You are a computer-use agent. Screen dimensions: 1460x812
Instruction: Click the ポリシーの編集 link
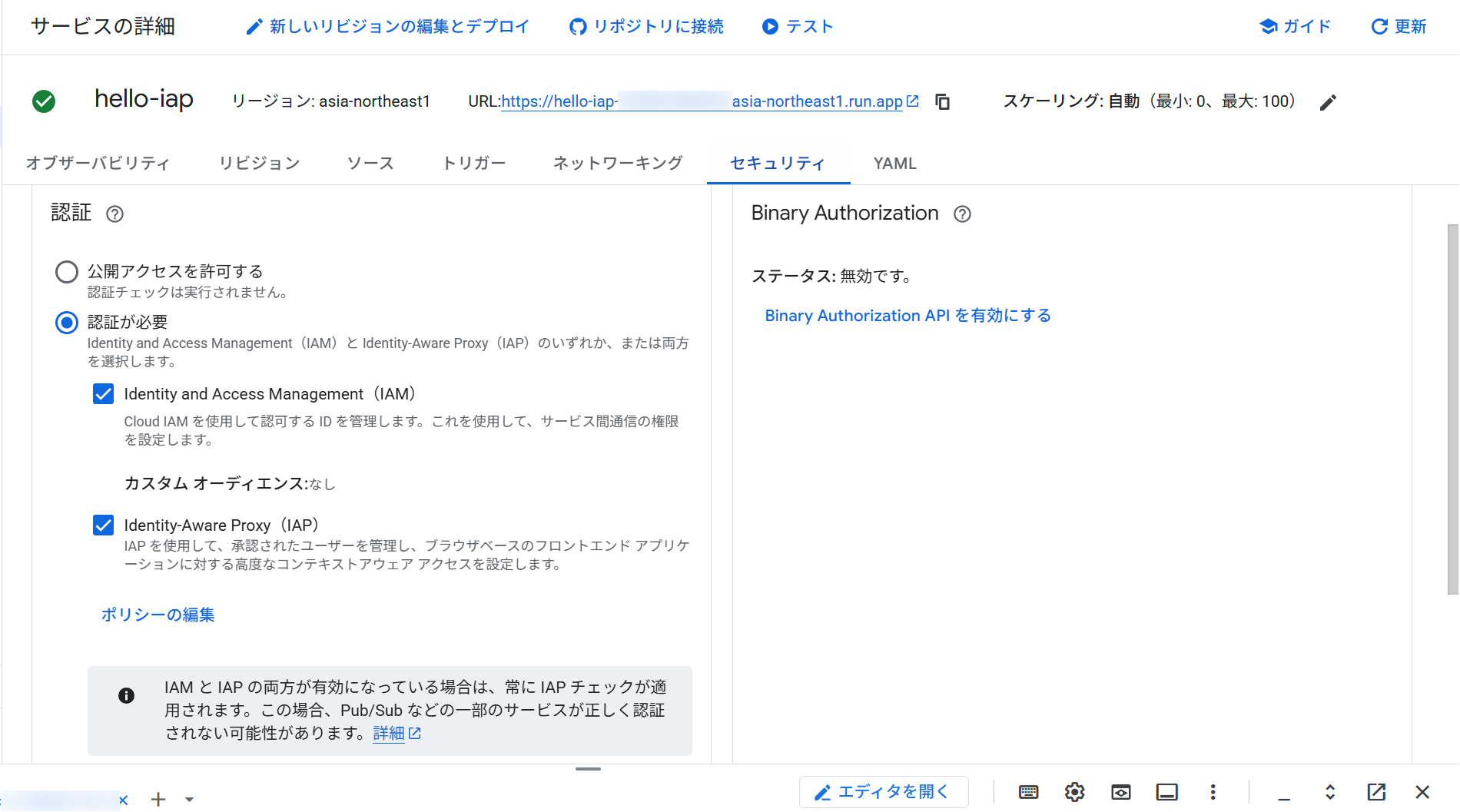[158, 615]
